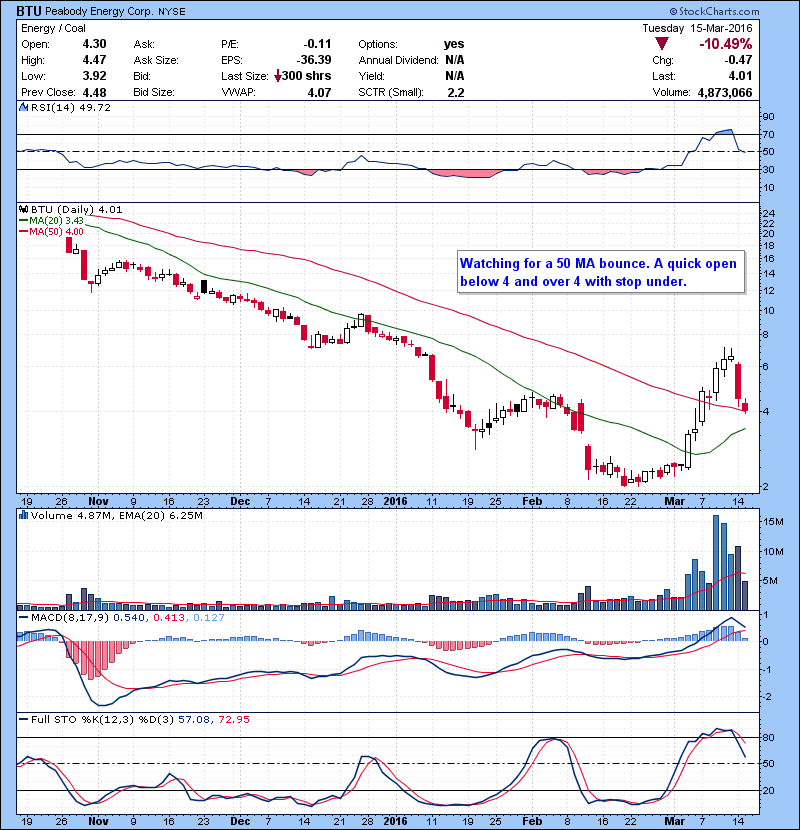Click the date Tuesday 15-Mar-2016
The image size is (800, 830).
697,28
